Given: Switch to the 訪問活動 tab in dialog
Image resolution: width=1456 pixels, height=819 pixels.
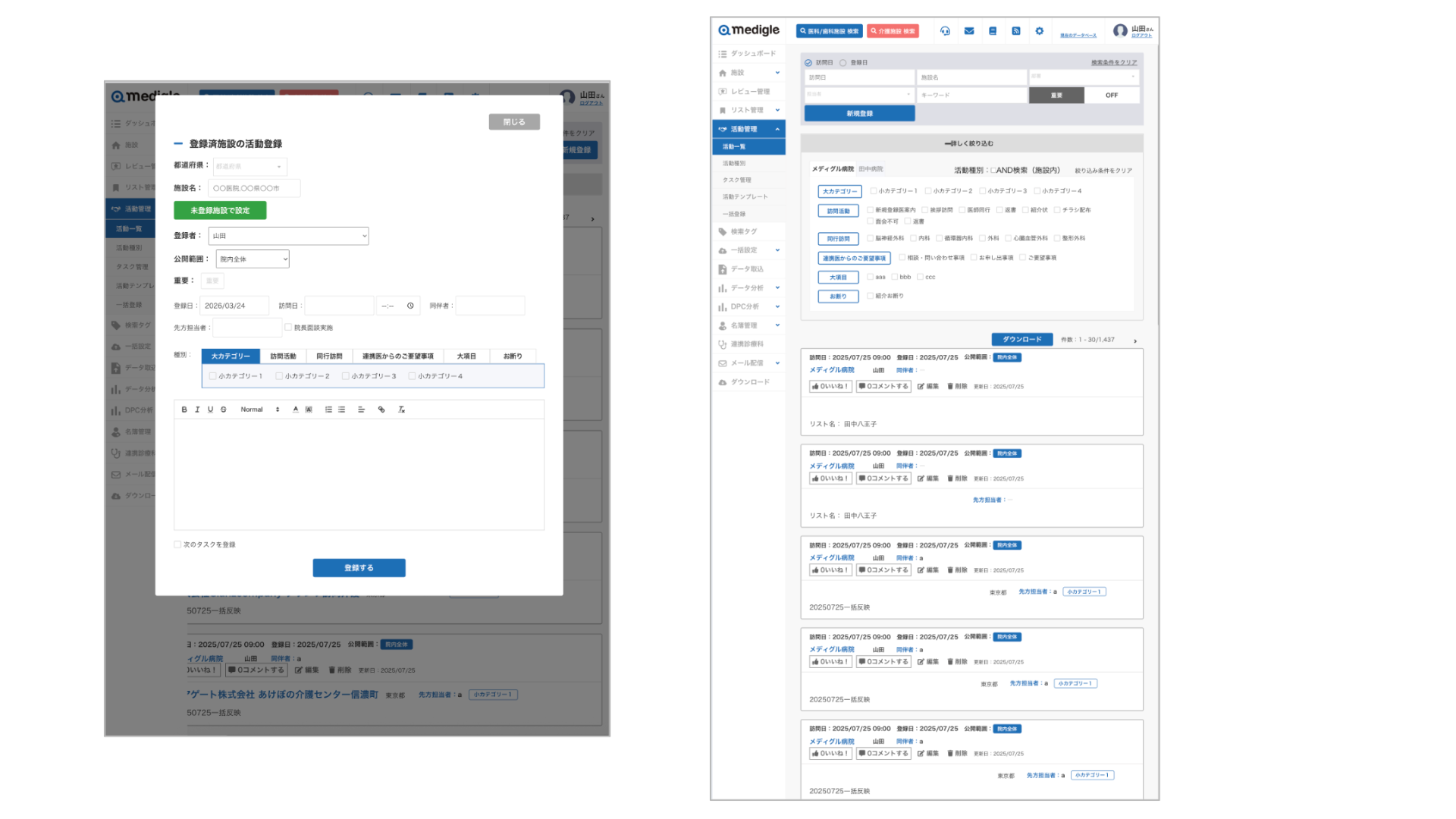Looking at the screenshot, I should pyautogui.click(x=283, y=356).
